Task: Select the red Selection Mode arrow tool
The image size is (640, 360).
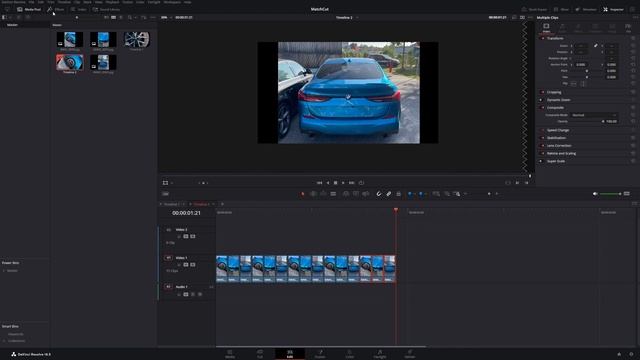Action: 303,194
